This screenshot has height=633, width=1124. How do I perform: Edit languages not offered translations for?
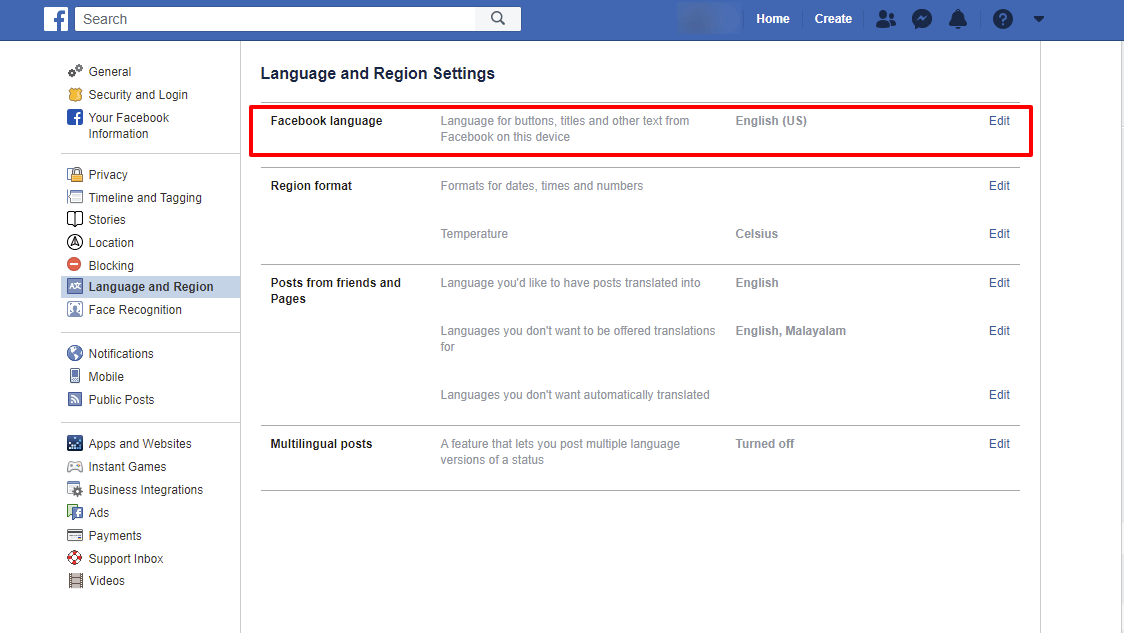(999, 330)
